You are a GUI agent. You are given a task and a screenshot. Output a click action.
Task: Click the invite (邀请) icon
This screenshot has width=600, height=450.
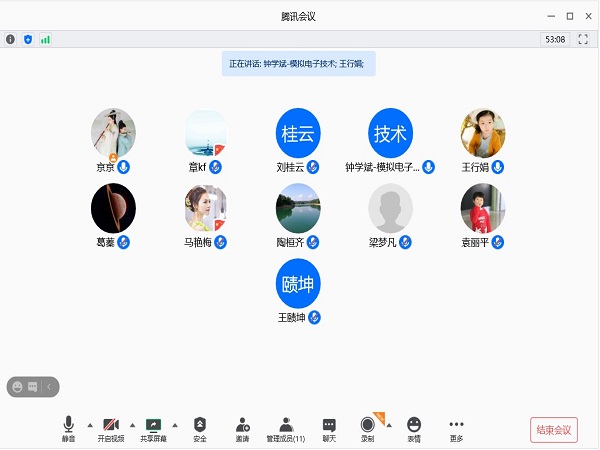click(242, 426)
